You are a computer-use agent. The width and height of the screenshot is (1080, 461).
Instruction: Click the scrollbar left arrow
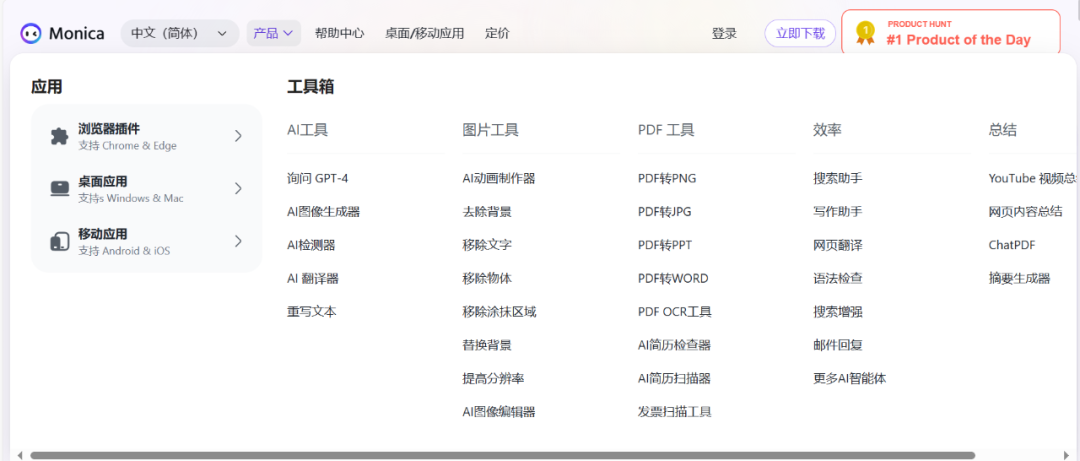coord(20,455)
